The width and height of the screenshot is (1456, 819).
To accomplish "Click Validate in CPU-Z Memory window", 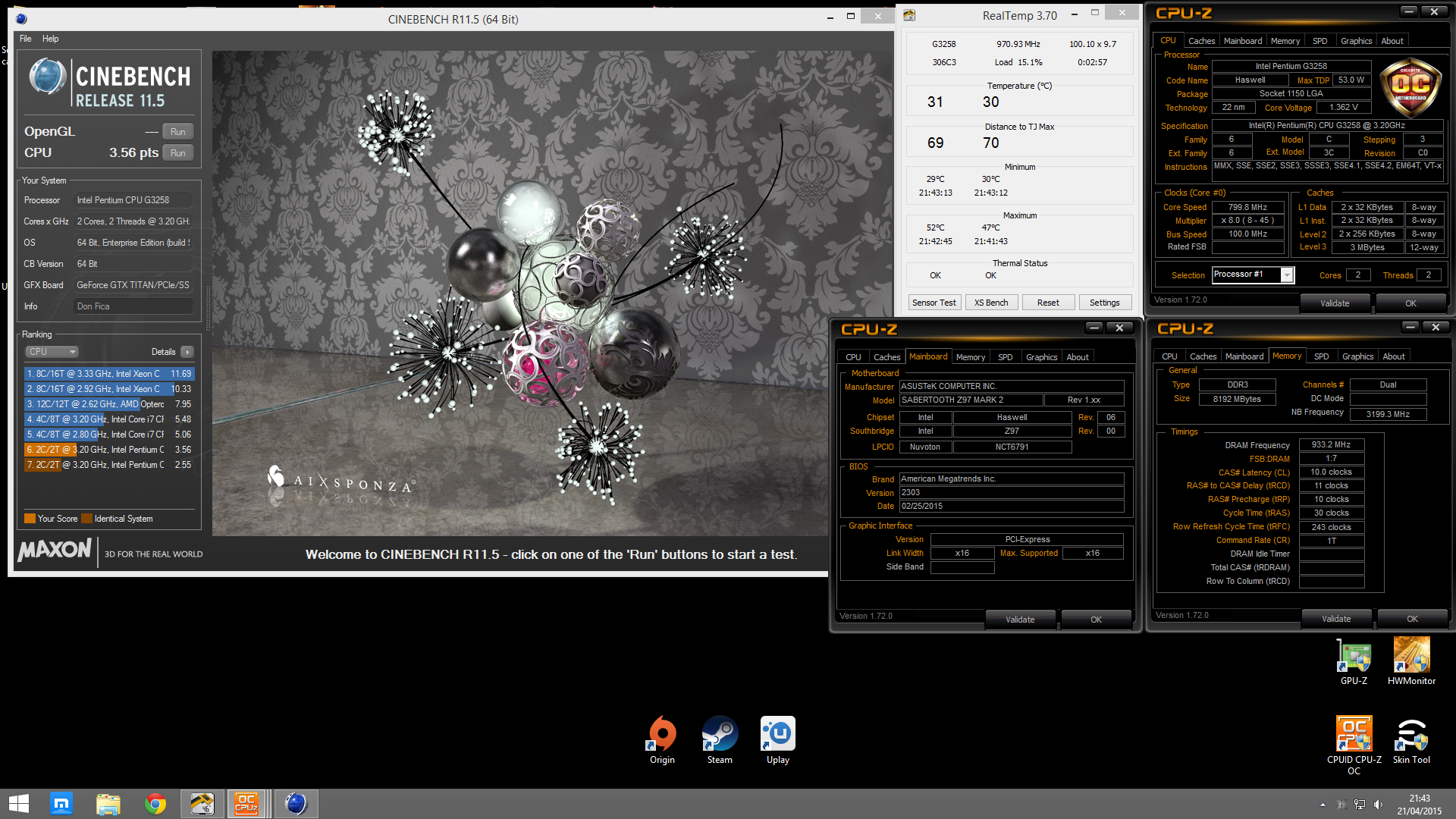I will point(1336,619).
